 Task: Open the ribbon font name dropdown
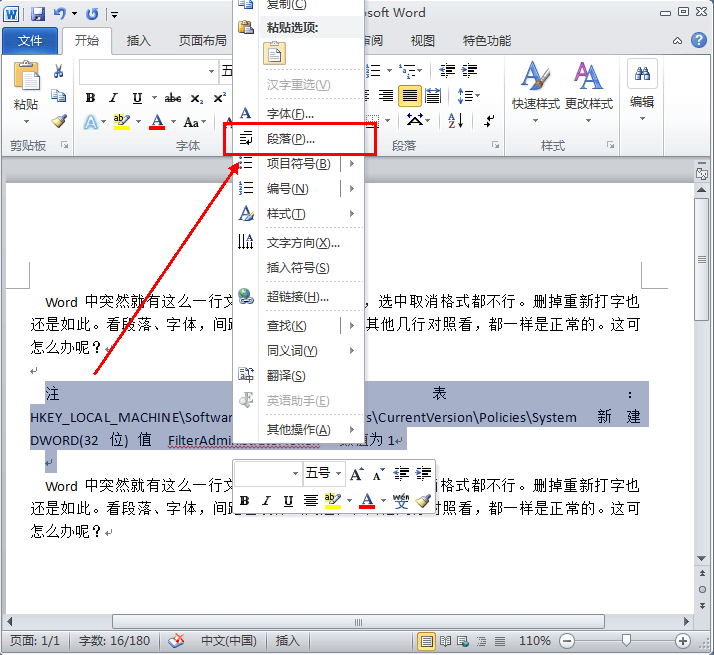[x=211, y=72]
